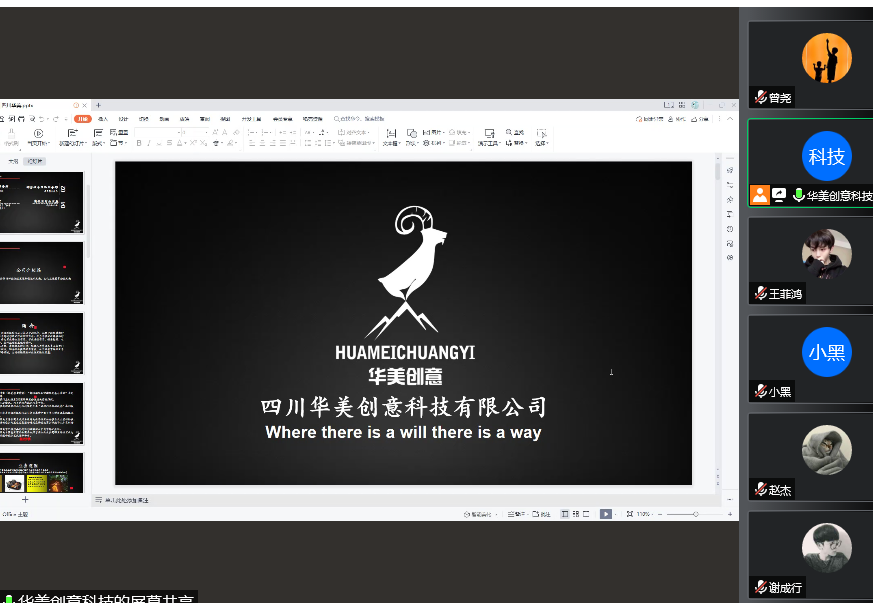Screen dimensions: 873x603
Task: Click the fit-to-window icon beside zoom percentage
Action: click(x=629, y=514)
